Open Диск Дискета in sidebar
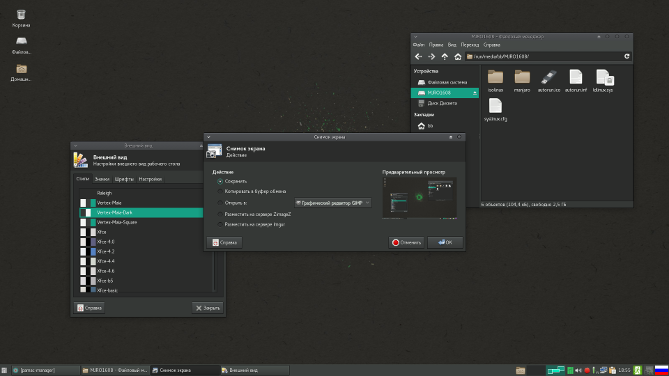Screen dimensions: 669x376 pyautogui.click(x=445, y=103)
